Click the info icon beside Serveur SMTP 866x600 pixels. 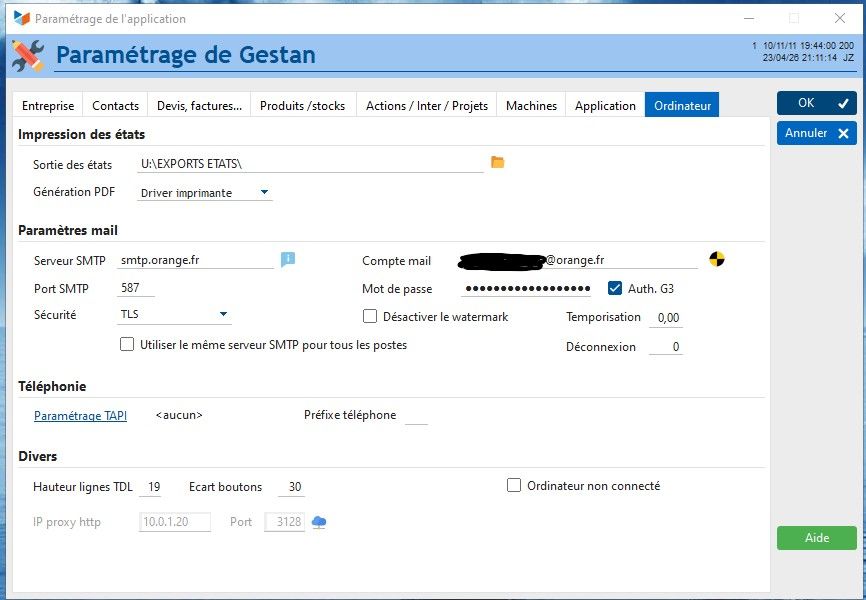(x=287, y=259)
